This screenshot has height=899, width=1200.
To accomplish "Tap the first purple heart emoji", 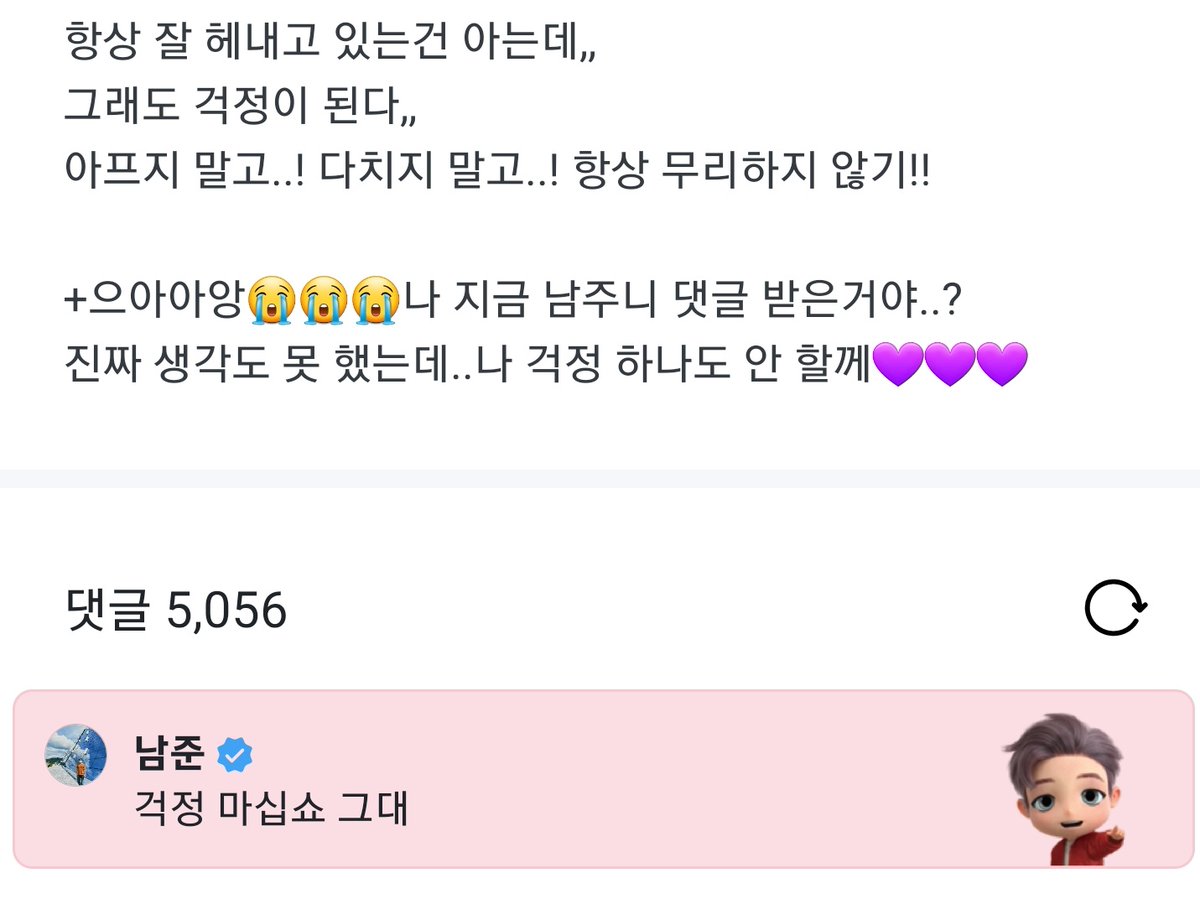I will coord(898,364).
